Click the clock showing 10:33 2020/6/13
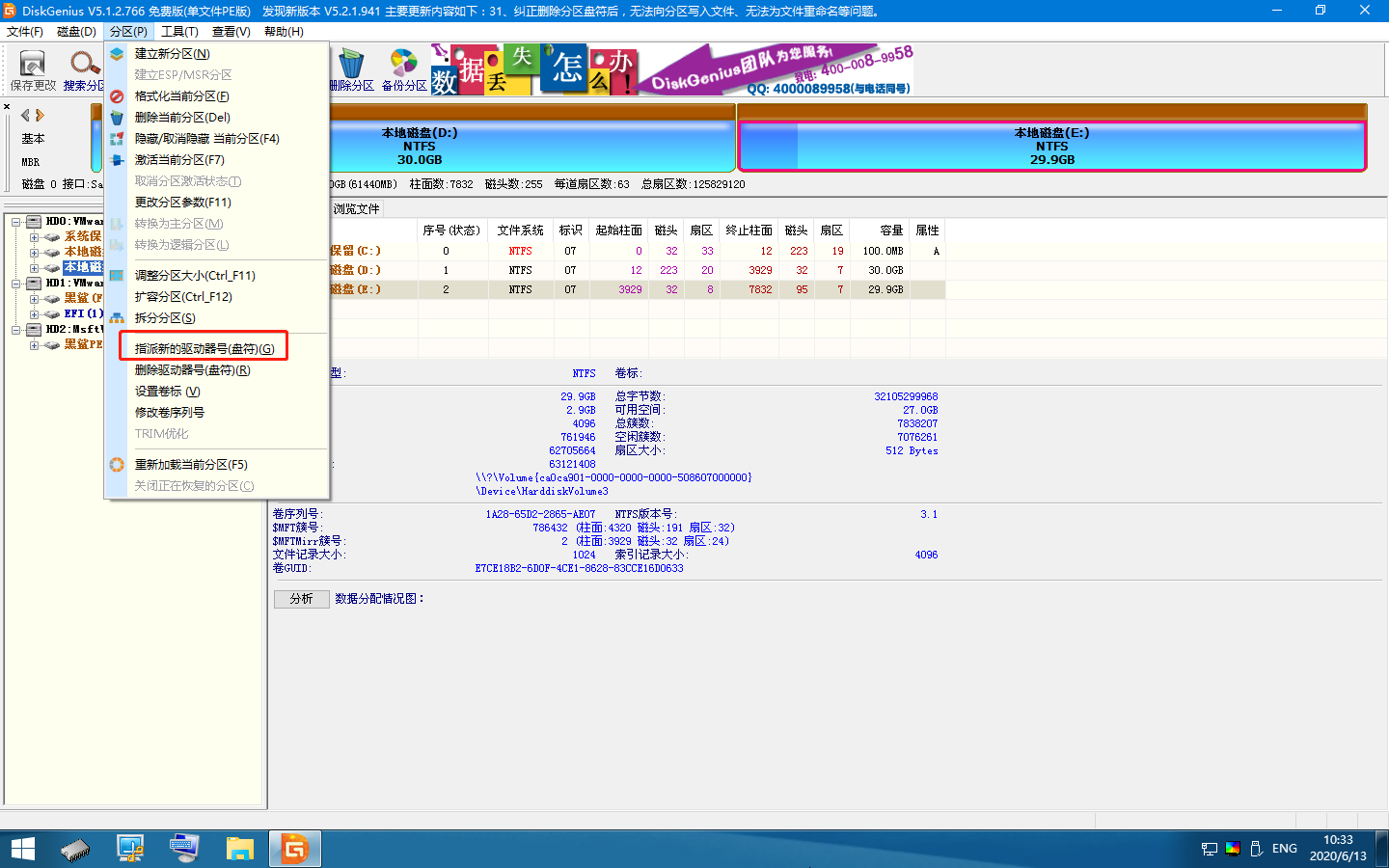The height and width of the screenshot is (868, 1389). click(1338, 849)
